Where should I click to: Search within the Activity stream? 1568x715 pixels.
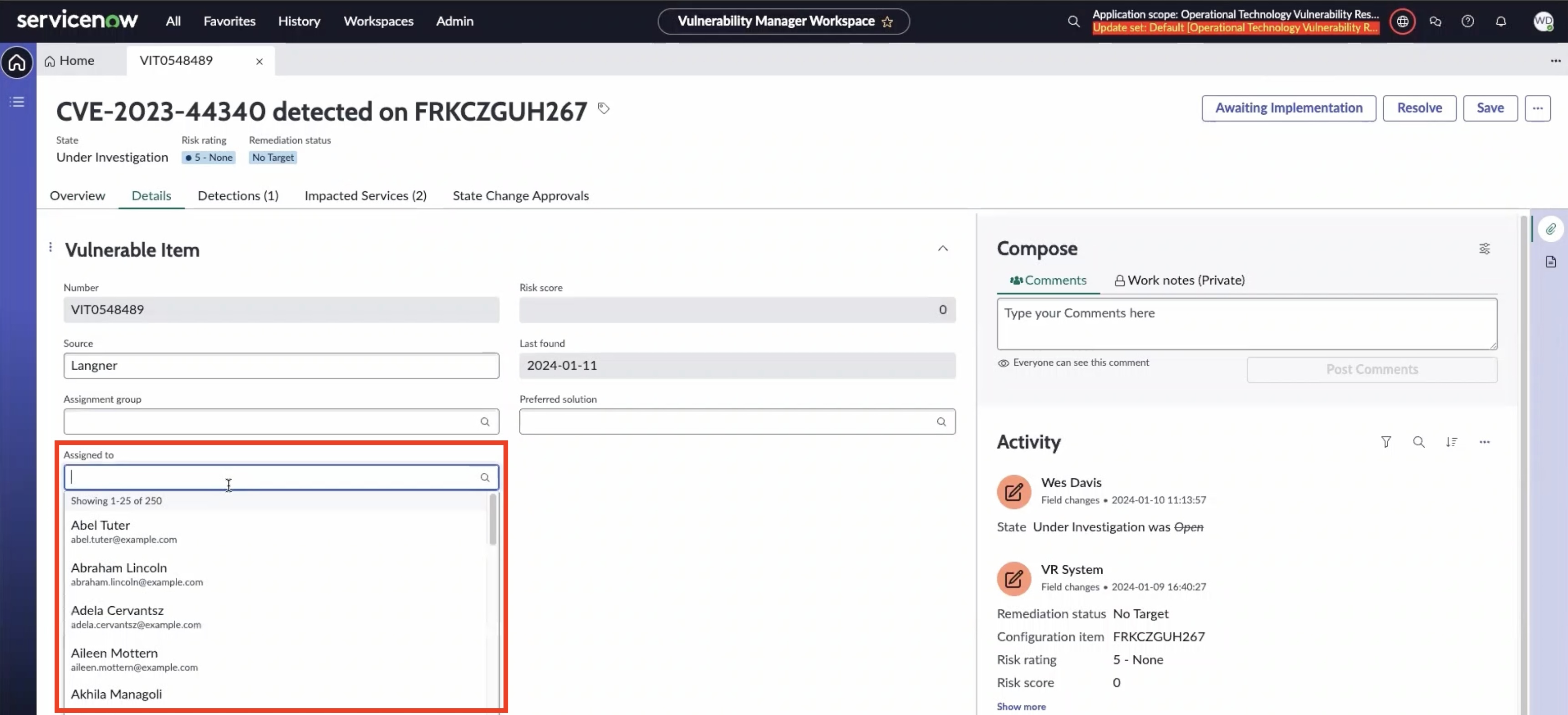click(x=1419, y=442)
